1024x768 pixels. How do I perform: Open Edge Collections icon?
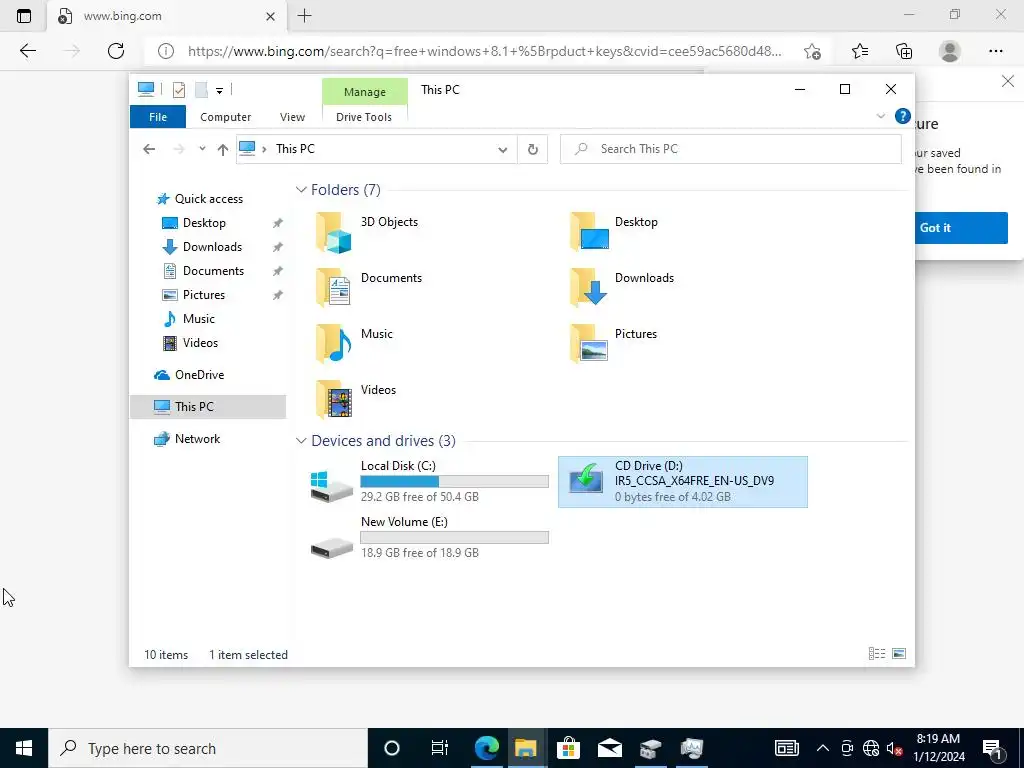click(x=904, y=51)
